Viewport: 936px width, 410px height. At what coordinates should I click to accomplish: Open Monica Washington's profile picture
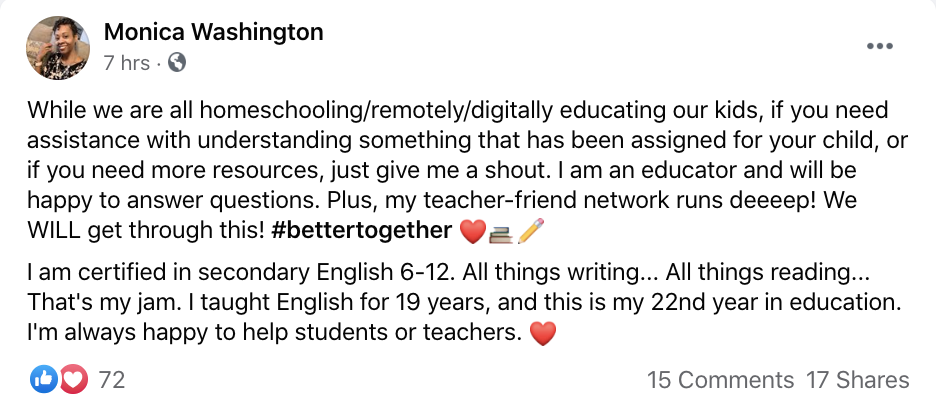tap(65, 47)
